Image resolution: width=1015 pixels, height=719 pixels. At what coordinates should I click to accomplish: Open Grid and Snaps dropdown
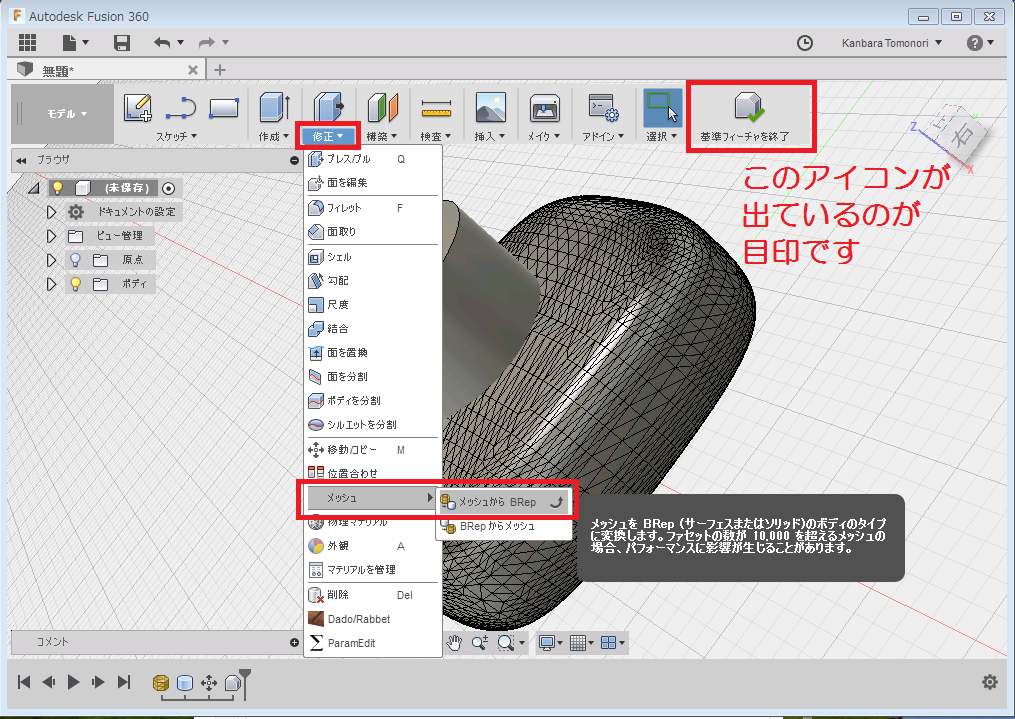(581, 643)
